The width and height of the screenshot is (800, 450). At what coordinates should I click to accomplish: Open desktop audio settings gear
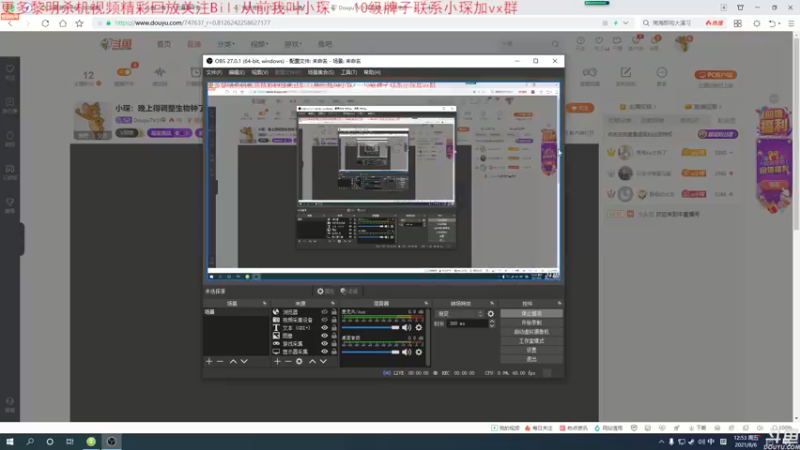coord(419,352)
